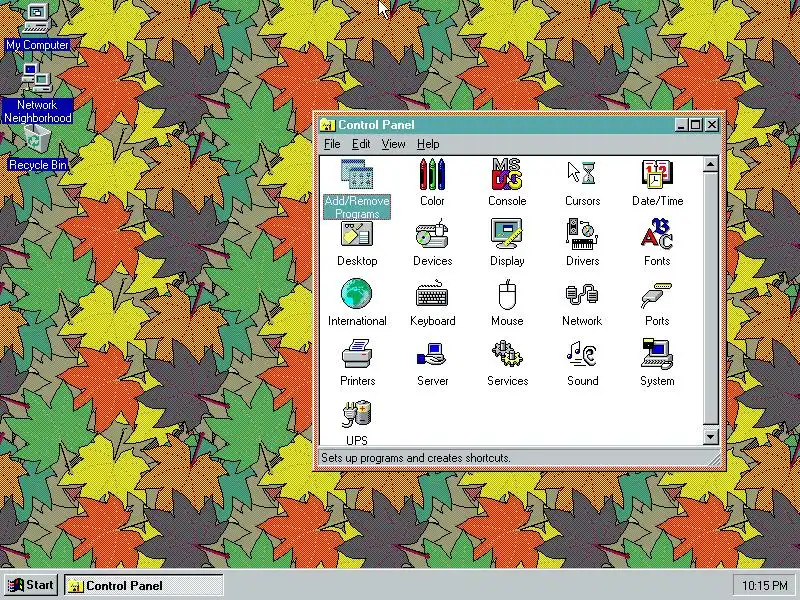Click the Control Panel title bar system icon

coord(327,125)
